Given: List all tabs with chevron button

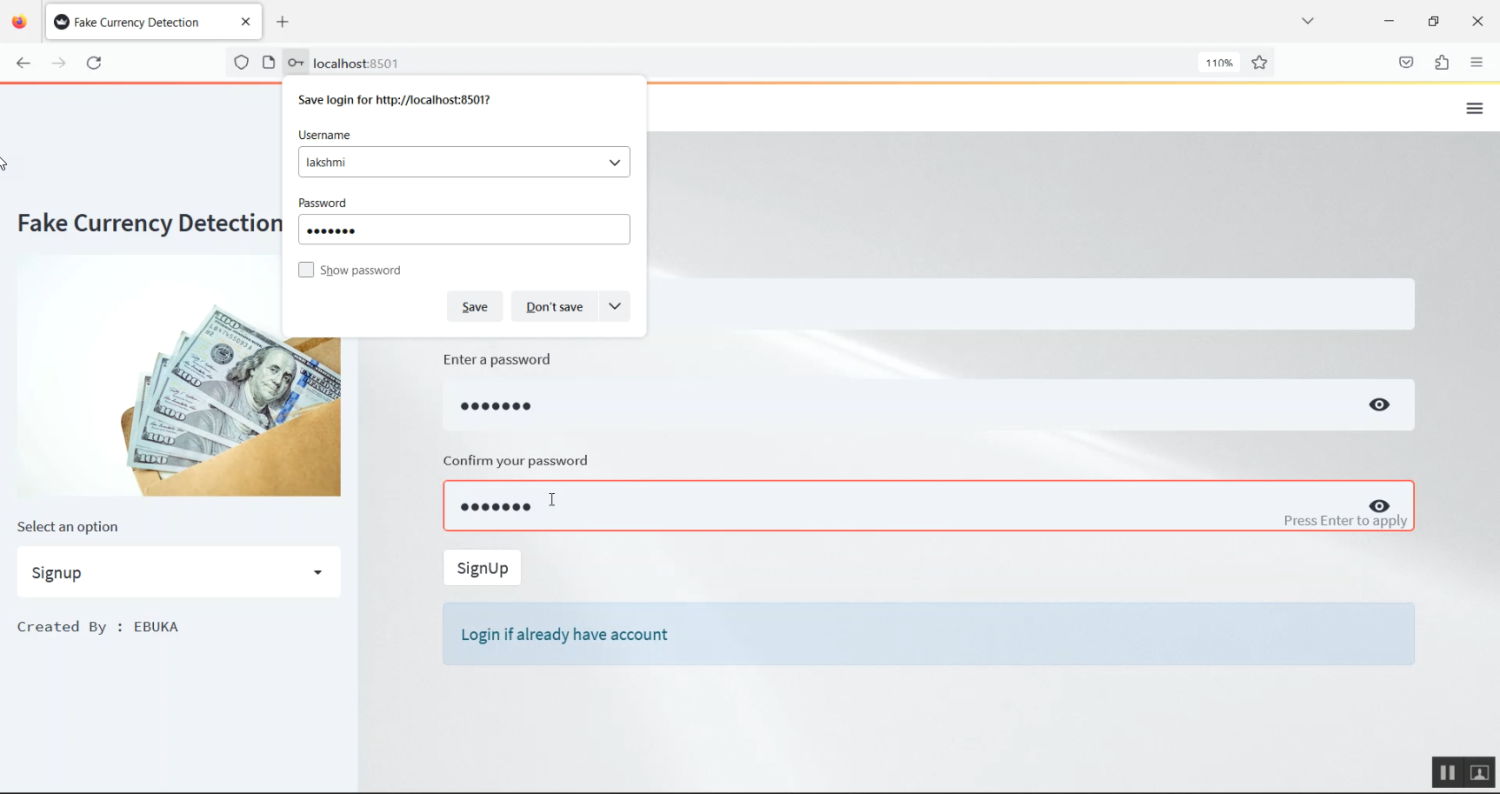Looking at the screenshot, I should 1307,21.
